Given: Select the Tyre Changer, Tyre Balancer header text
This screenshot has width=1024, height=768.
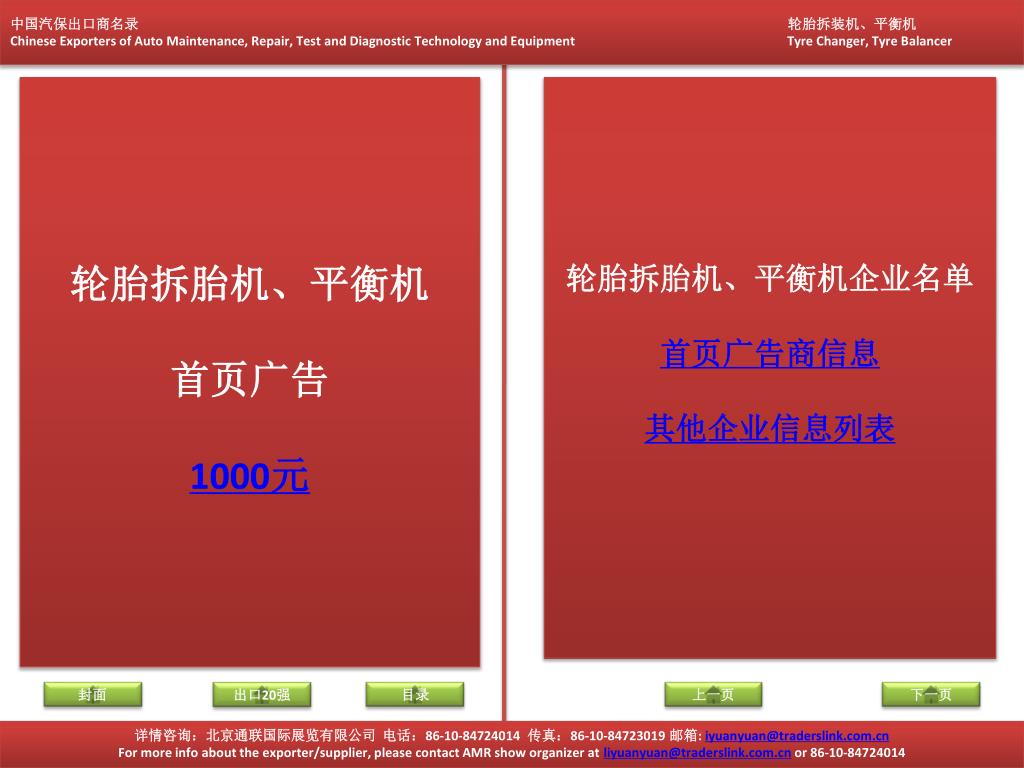Looking at the screenshot, I should [869, 41].
